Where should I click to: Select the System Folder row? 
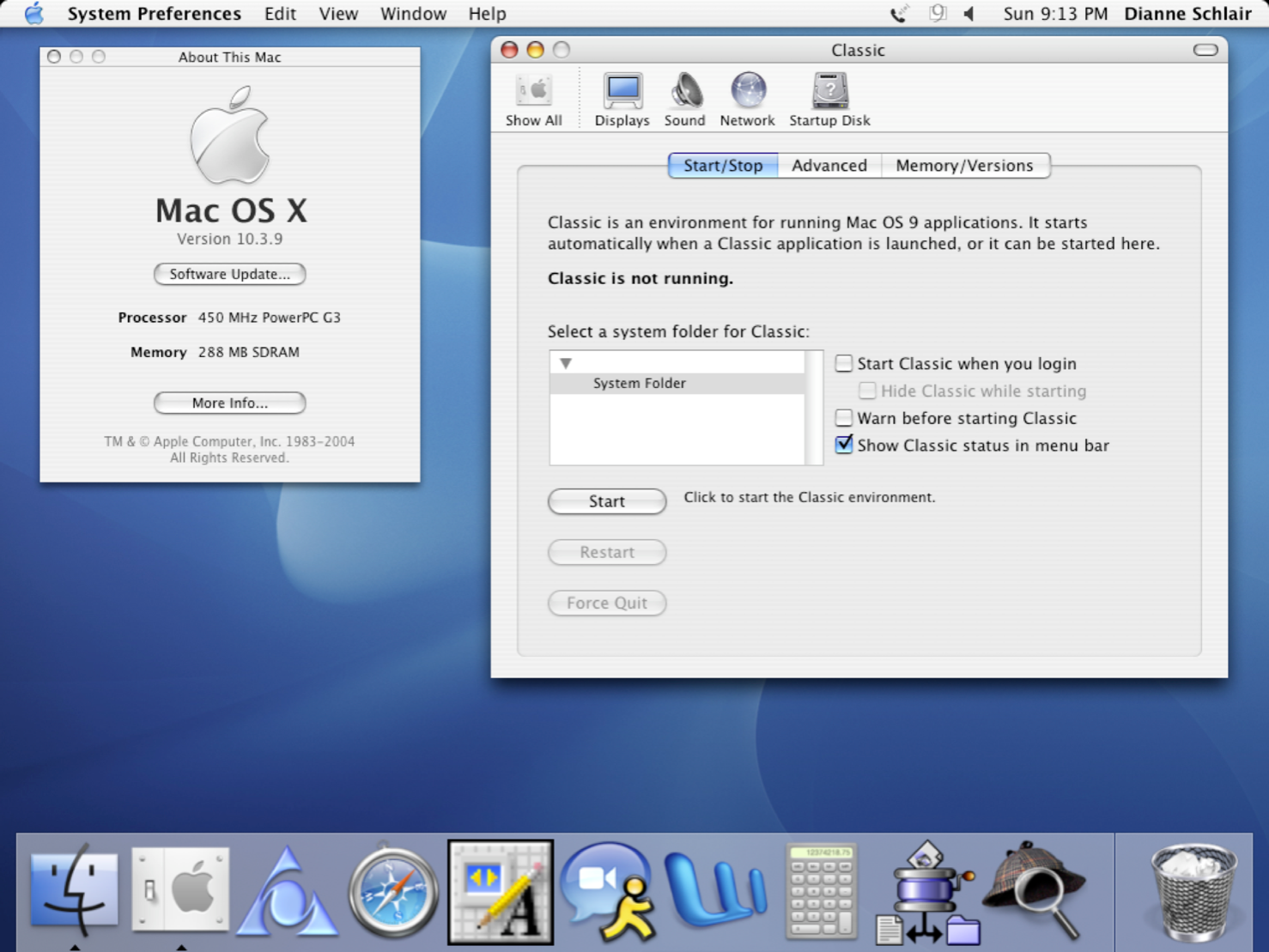pyautogui.click(x=677, y=383)
